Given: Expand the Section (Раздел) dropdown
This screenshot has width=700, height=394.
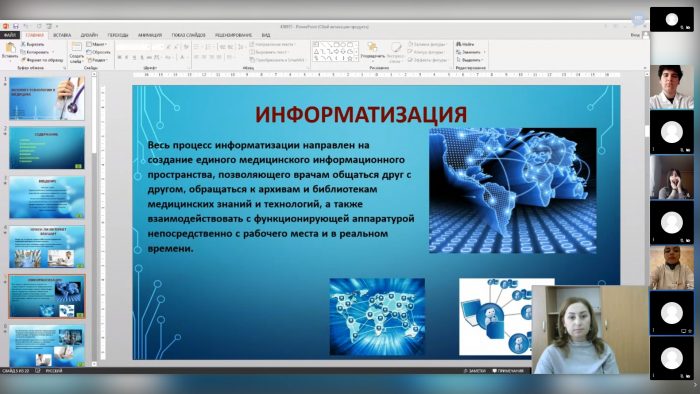Looking at the screenshot, I should tap(97, 60).
